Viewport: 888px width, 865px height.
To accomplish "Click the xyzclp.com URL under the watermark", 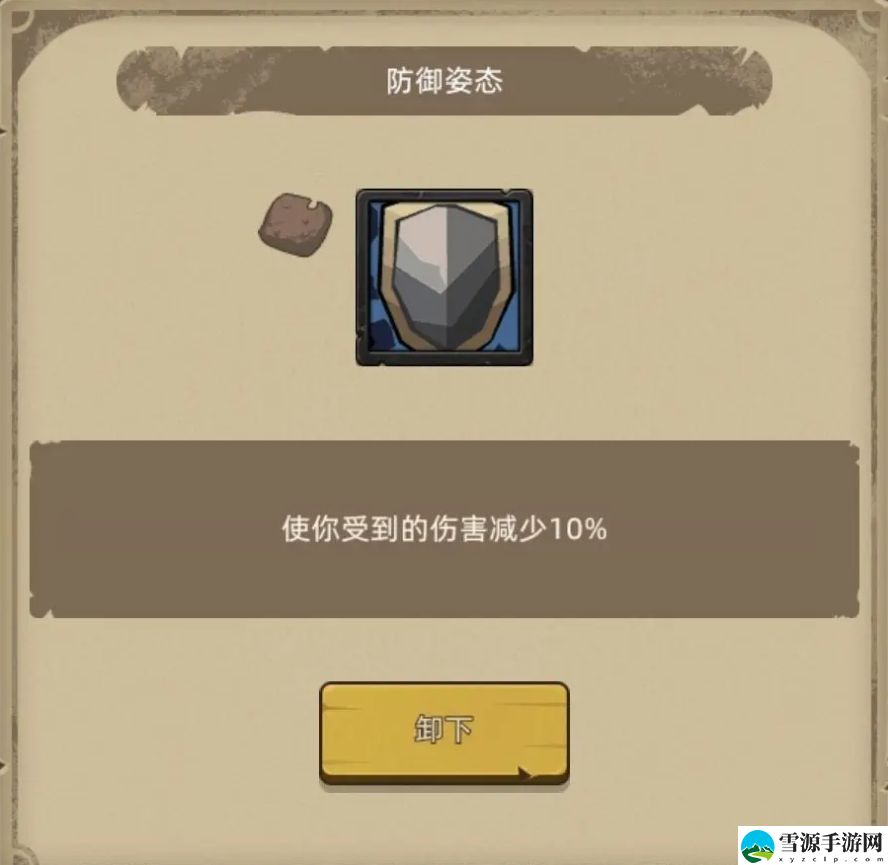I will pos(831,859).
